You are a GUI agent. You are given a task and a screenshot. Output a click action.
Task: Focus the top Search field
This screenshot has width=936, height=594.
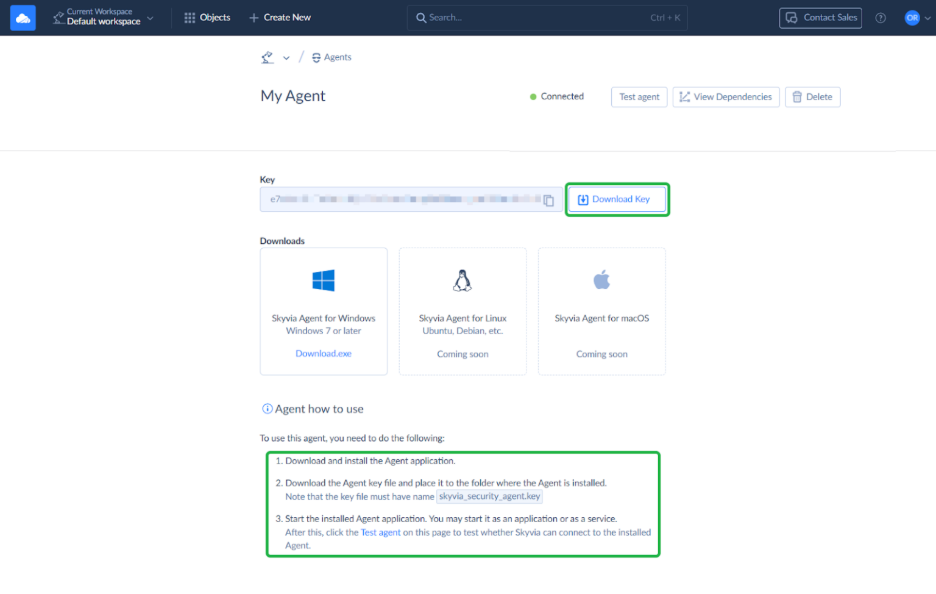tap(548, 18)
